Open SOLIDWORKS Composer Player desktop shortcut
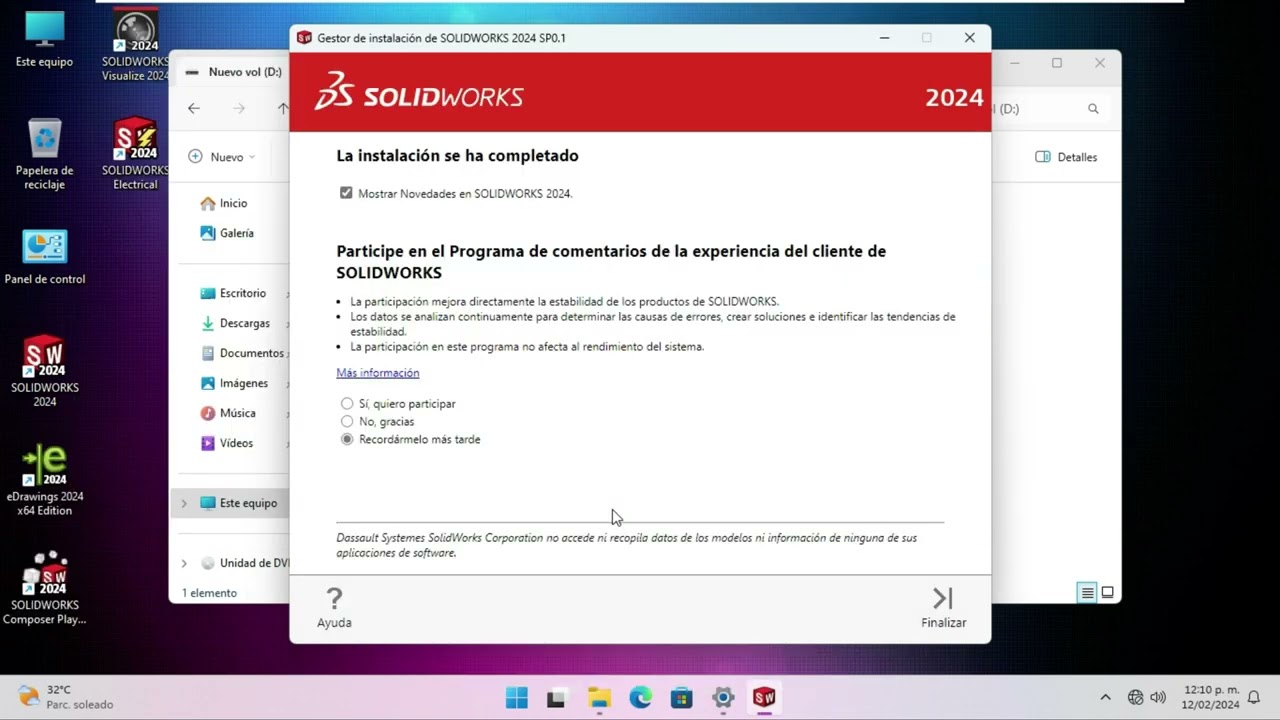Screen dimensions: 1280x720 coord(44,589)
